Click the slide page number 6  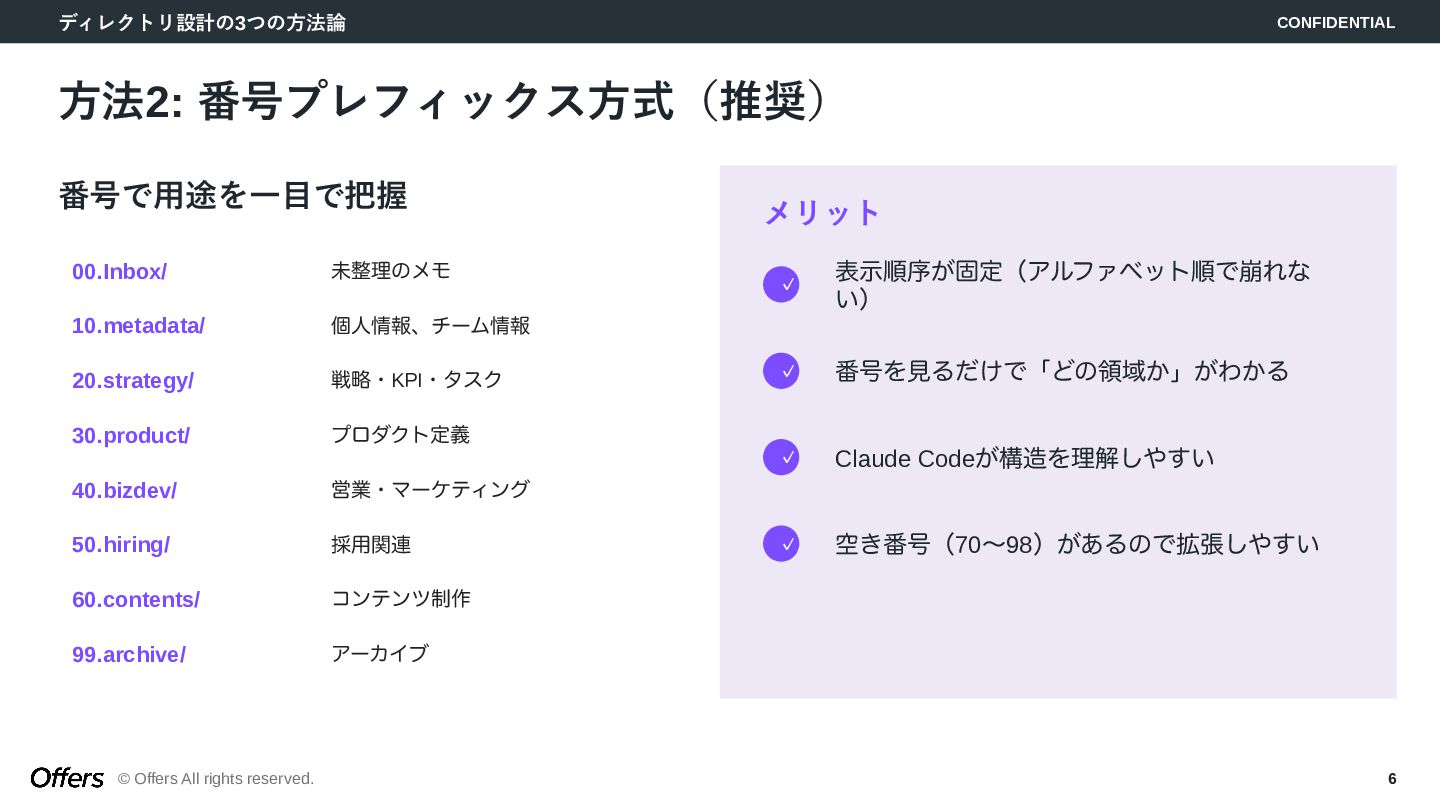pyautogui.click(x=1392, y=779)
